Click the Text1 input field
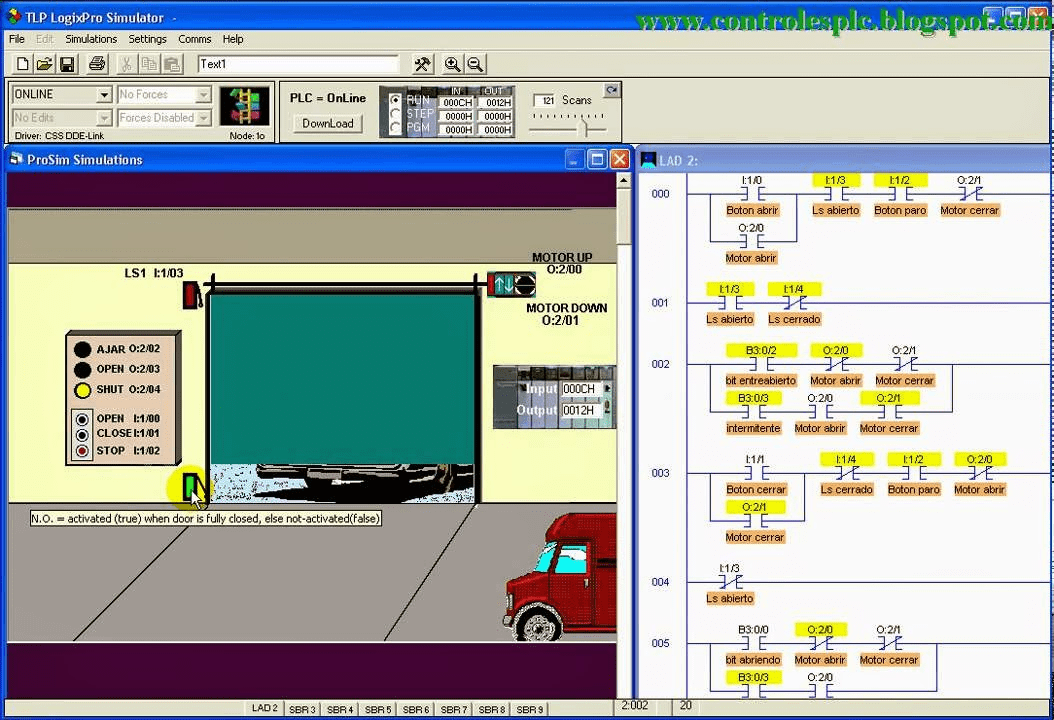 click(x=298, y=64)
